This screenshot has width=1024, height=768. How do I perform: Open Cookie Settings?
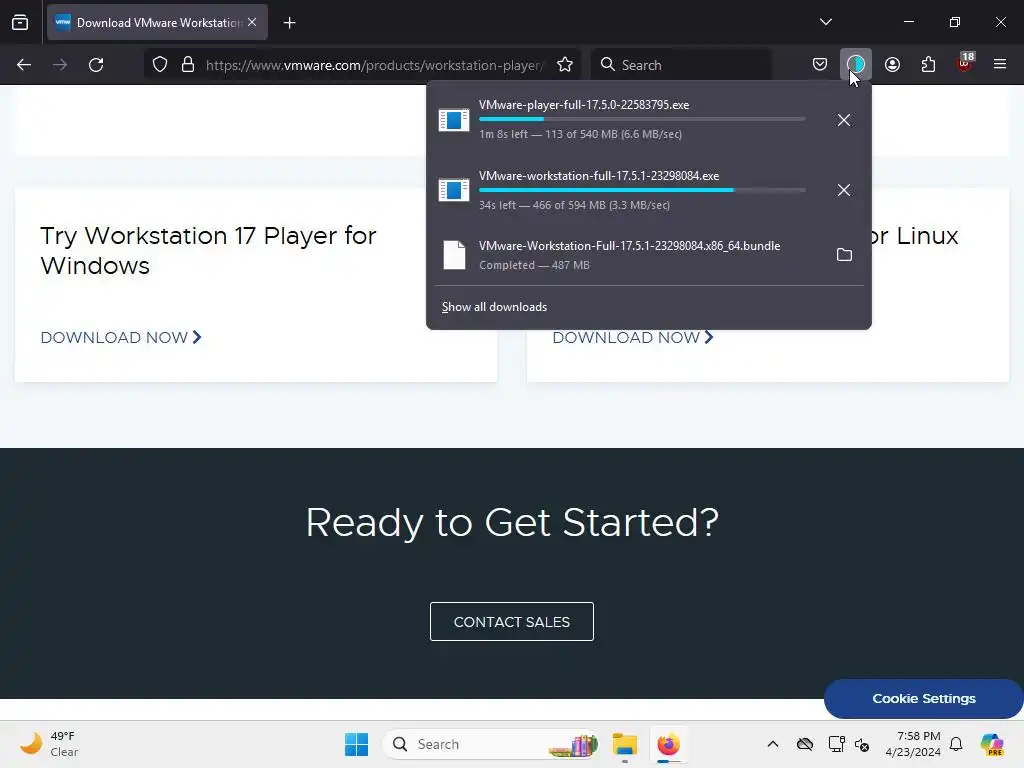point(923,699)
